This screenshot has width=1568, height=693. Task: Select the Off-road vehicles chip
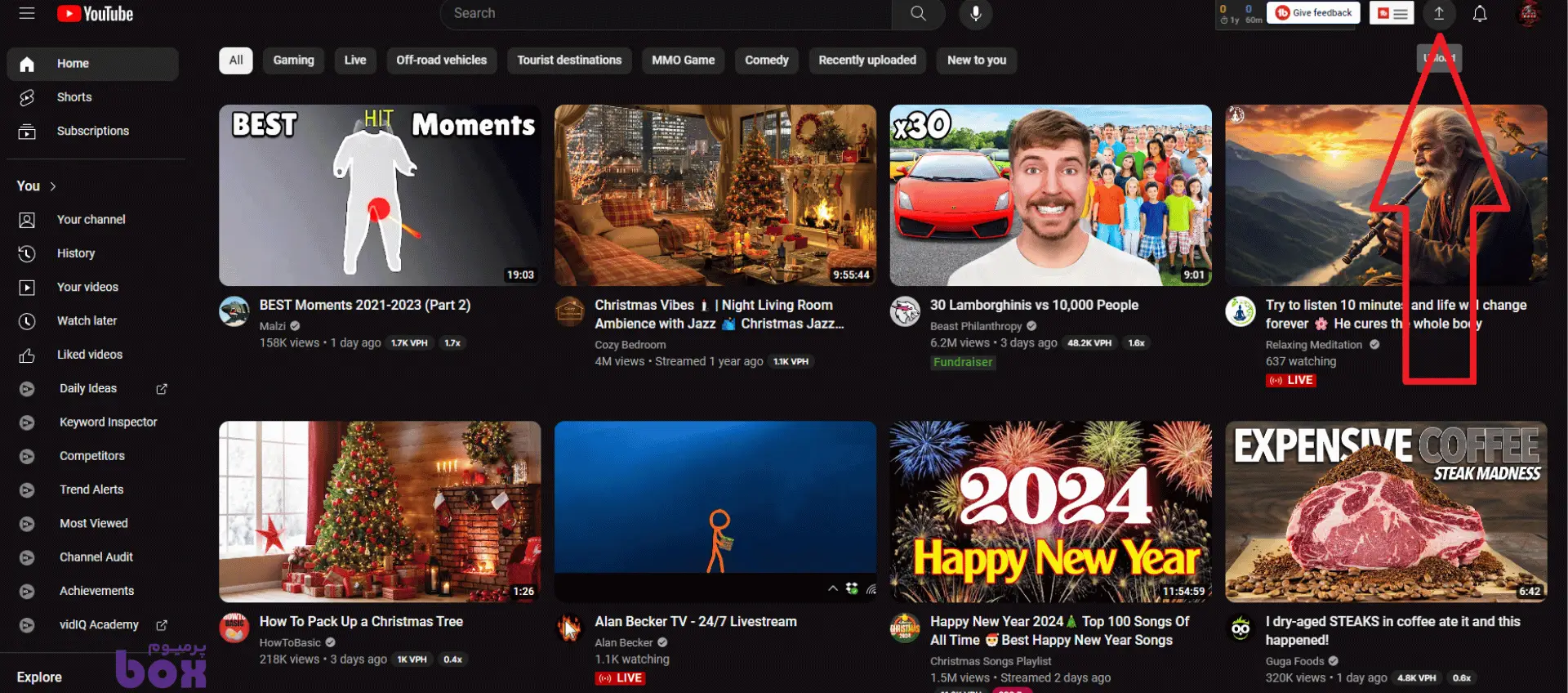pyautogui.click(x=442, y=60)
